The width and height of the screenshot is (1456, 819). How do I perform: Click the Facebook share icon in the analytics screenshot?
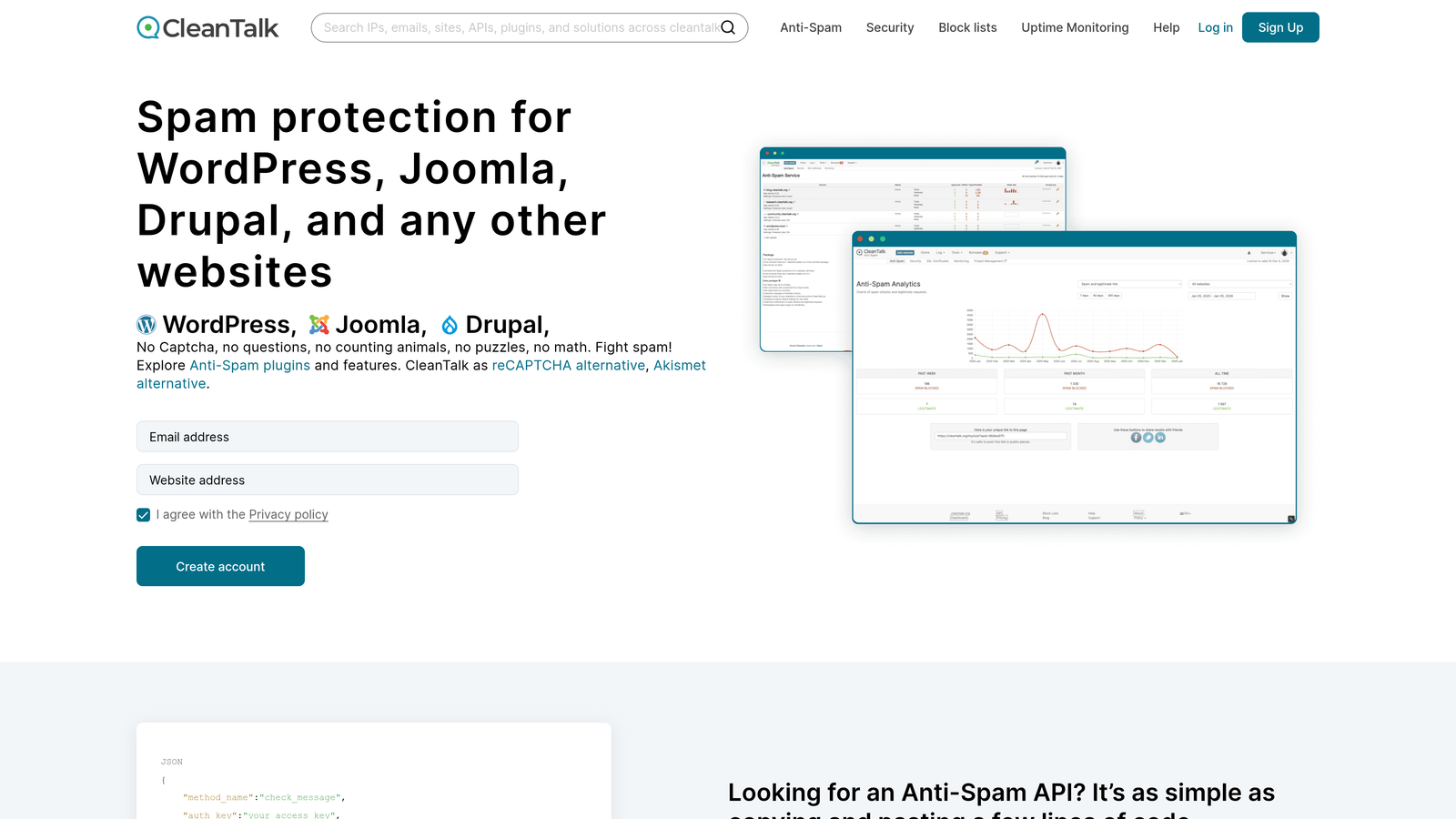(x=1136, y=437)
